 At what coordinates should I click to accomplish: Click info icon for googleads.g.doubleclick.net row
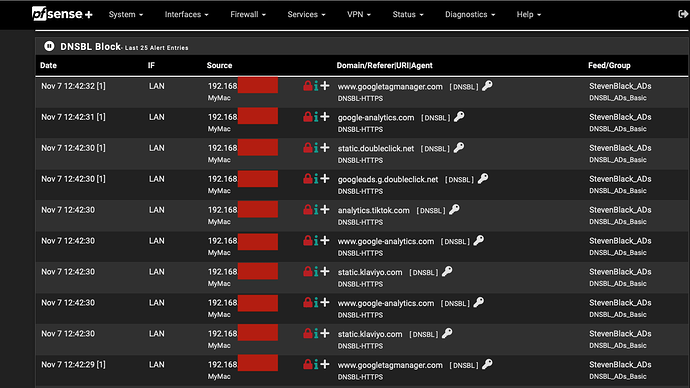coord(316,179)
